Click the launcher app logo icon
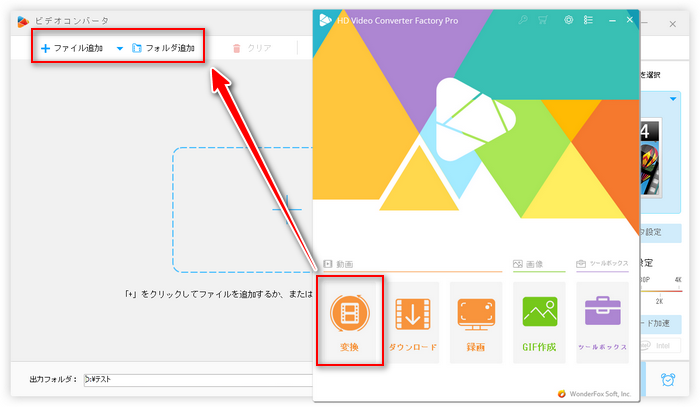 (325, 20)
